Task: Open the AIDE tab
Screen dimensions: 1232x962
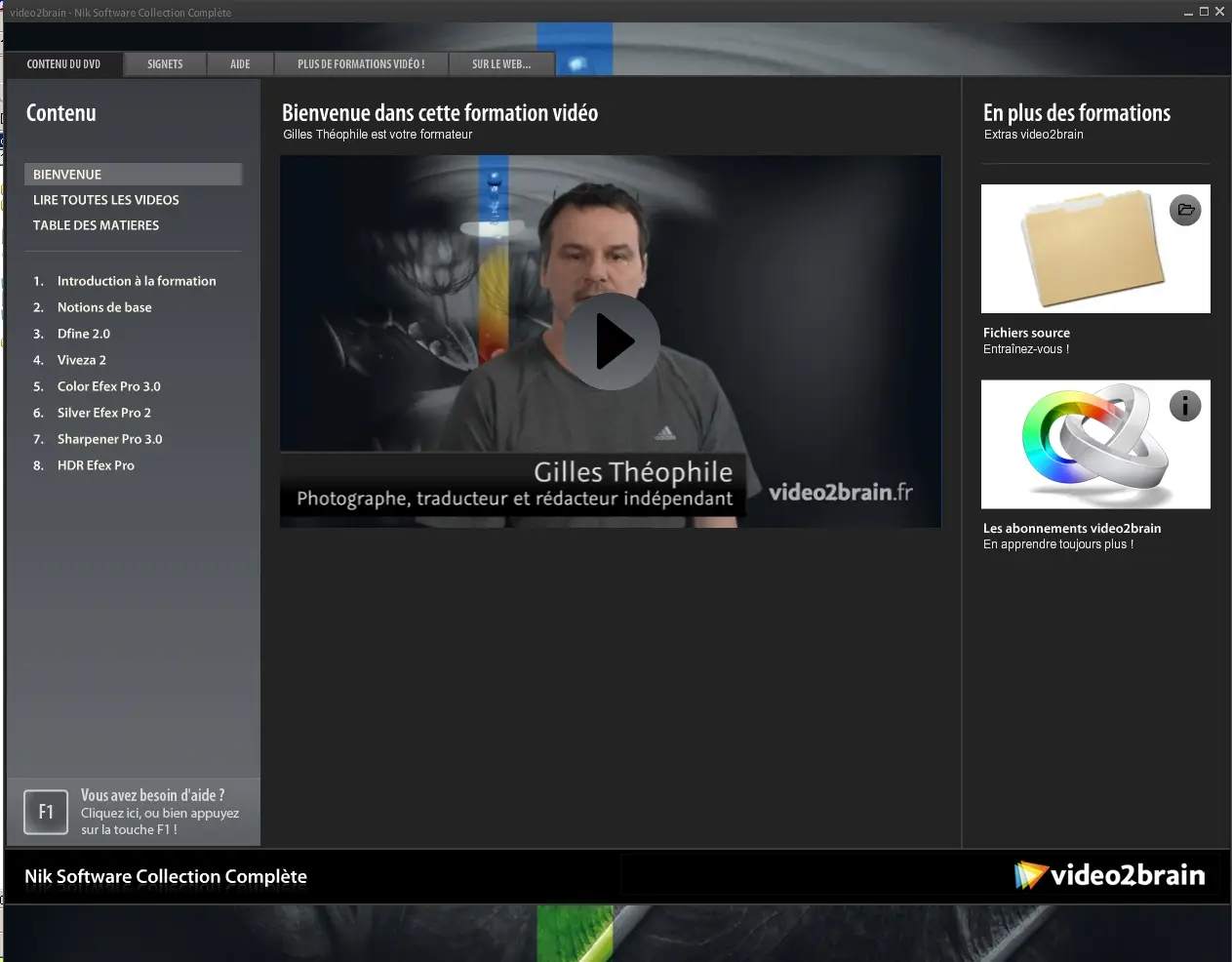Action: coord(240,63)
